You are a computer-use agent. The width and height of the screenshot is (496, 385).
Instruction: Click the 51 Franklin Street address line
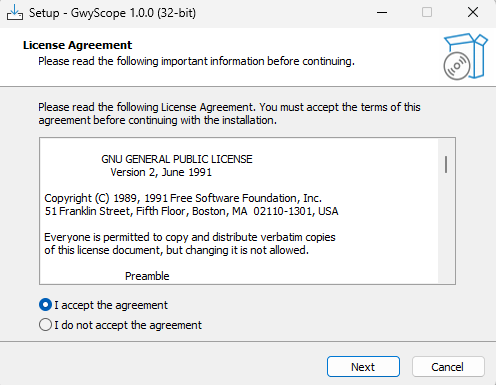[x=191, y=211]
